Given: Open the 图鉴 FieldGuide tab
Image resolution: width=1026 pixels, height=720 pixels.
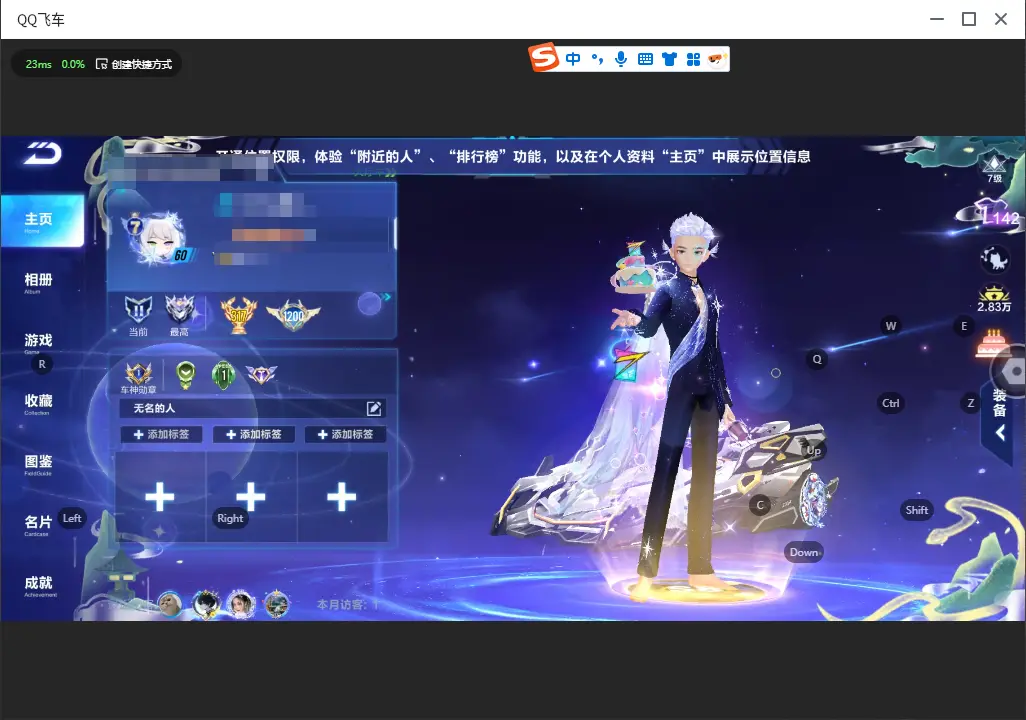Looking at the screenshot, I should coord(38,464).
